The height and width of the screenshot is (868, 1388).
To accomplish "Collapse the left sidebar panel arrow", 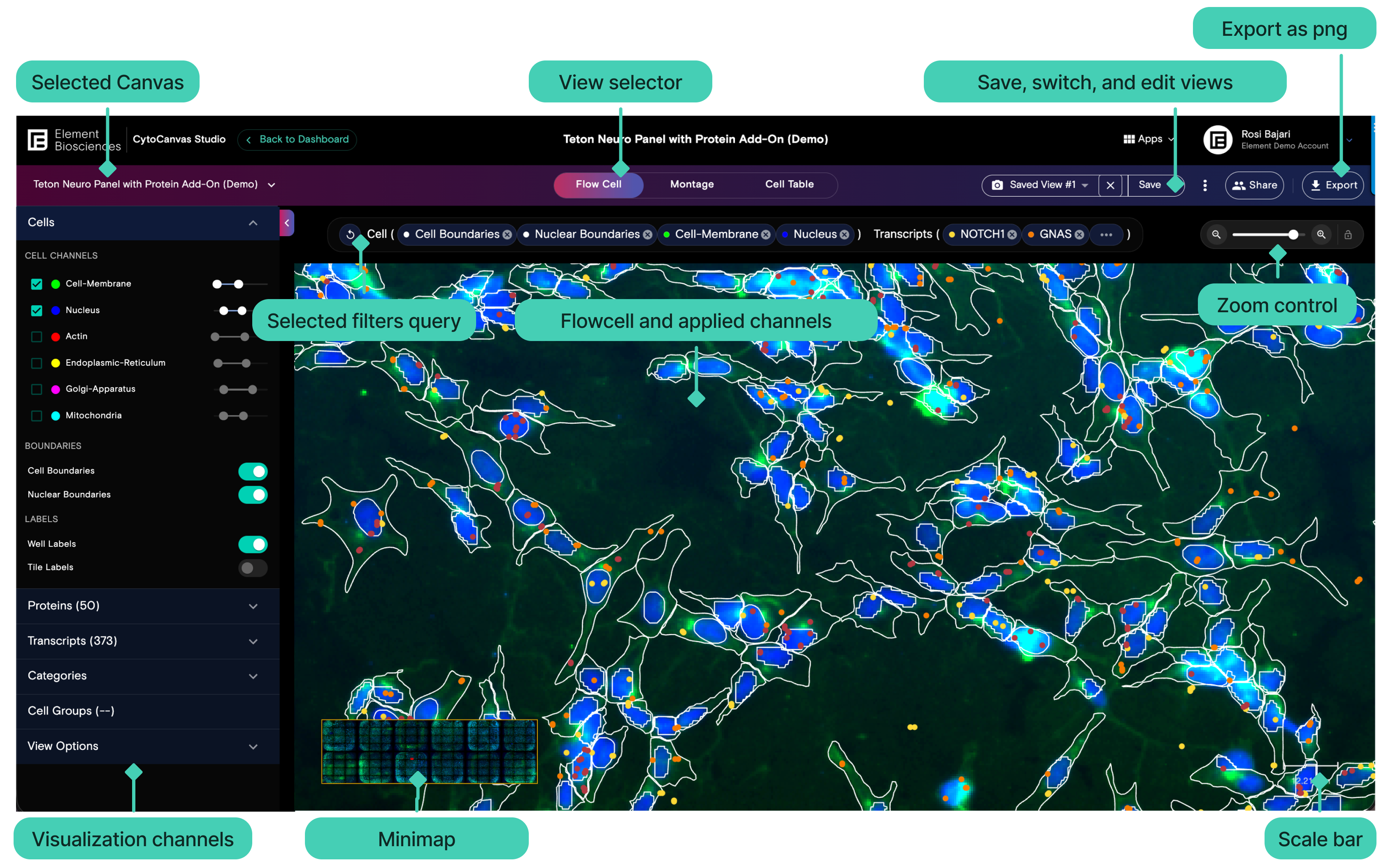I will pos(286,223).
